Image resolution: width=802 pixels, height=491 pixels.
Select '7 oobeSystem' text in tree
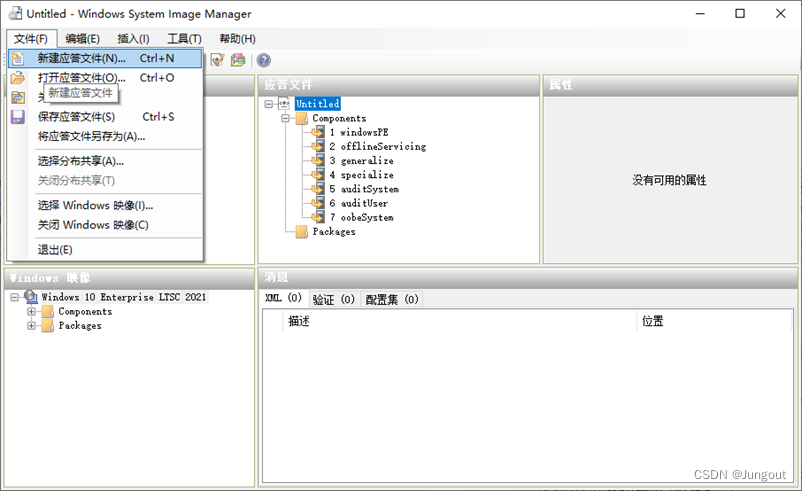coord(361,218)
